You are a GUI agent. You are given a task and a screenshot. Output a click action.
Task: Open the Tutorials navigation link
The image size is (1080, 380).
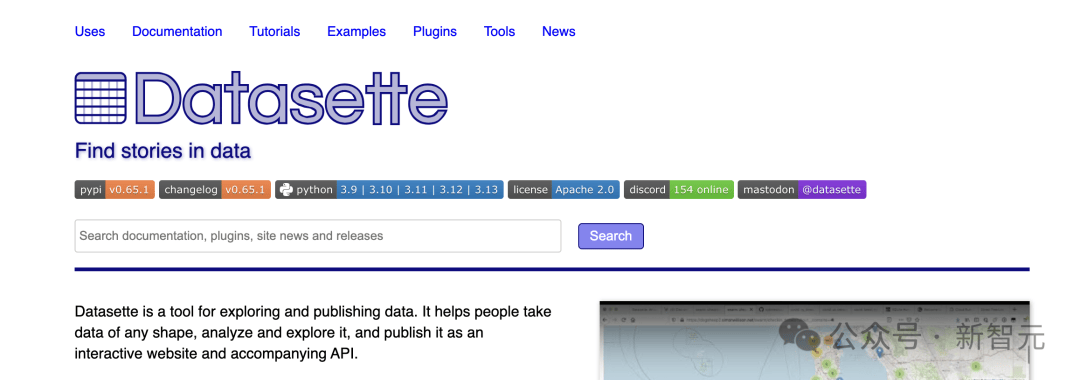(x=275, y=32)
